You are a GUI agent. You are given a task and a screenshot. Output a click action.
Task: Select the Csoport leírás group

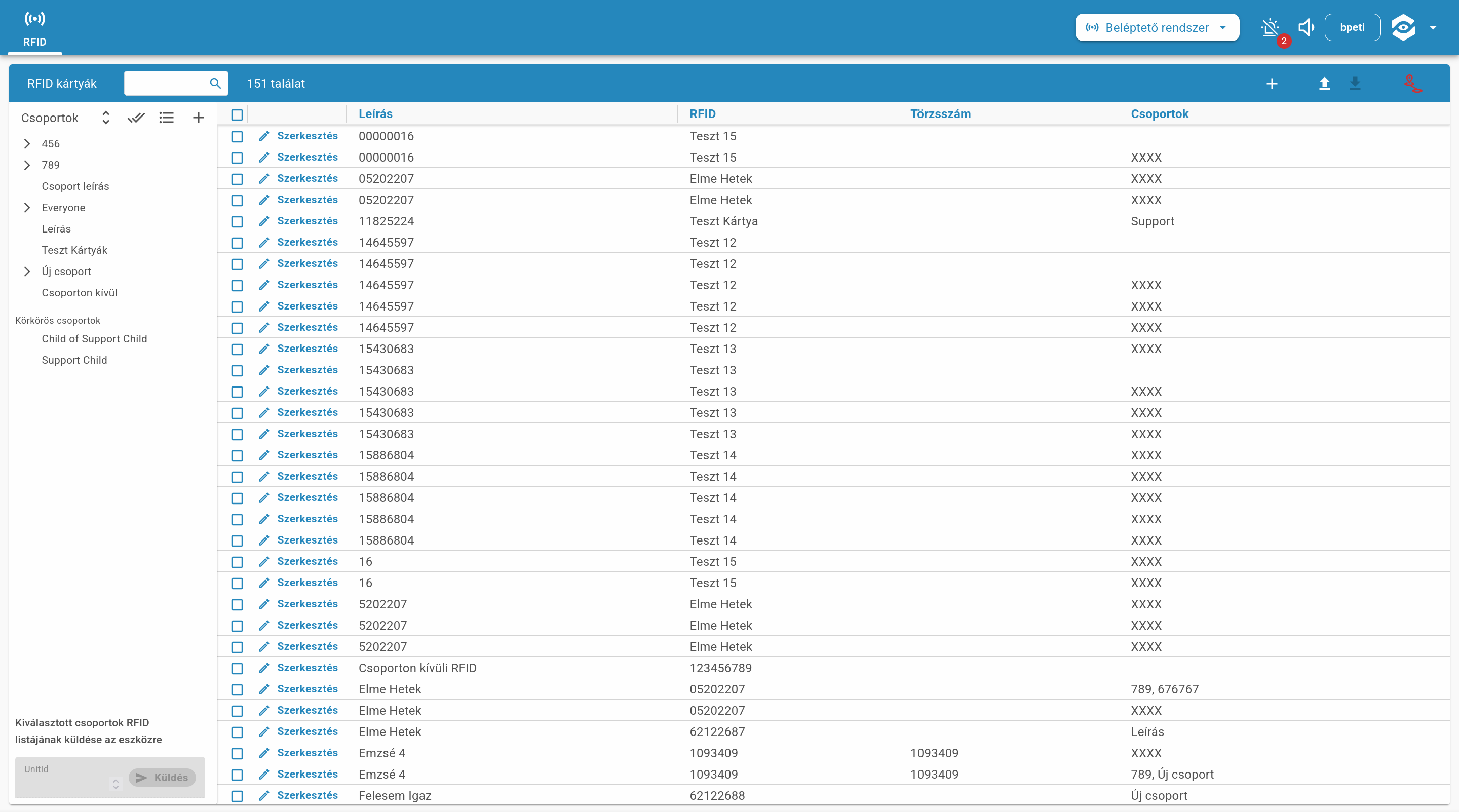pos(75,186)
